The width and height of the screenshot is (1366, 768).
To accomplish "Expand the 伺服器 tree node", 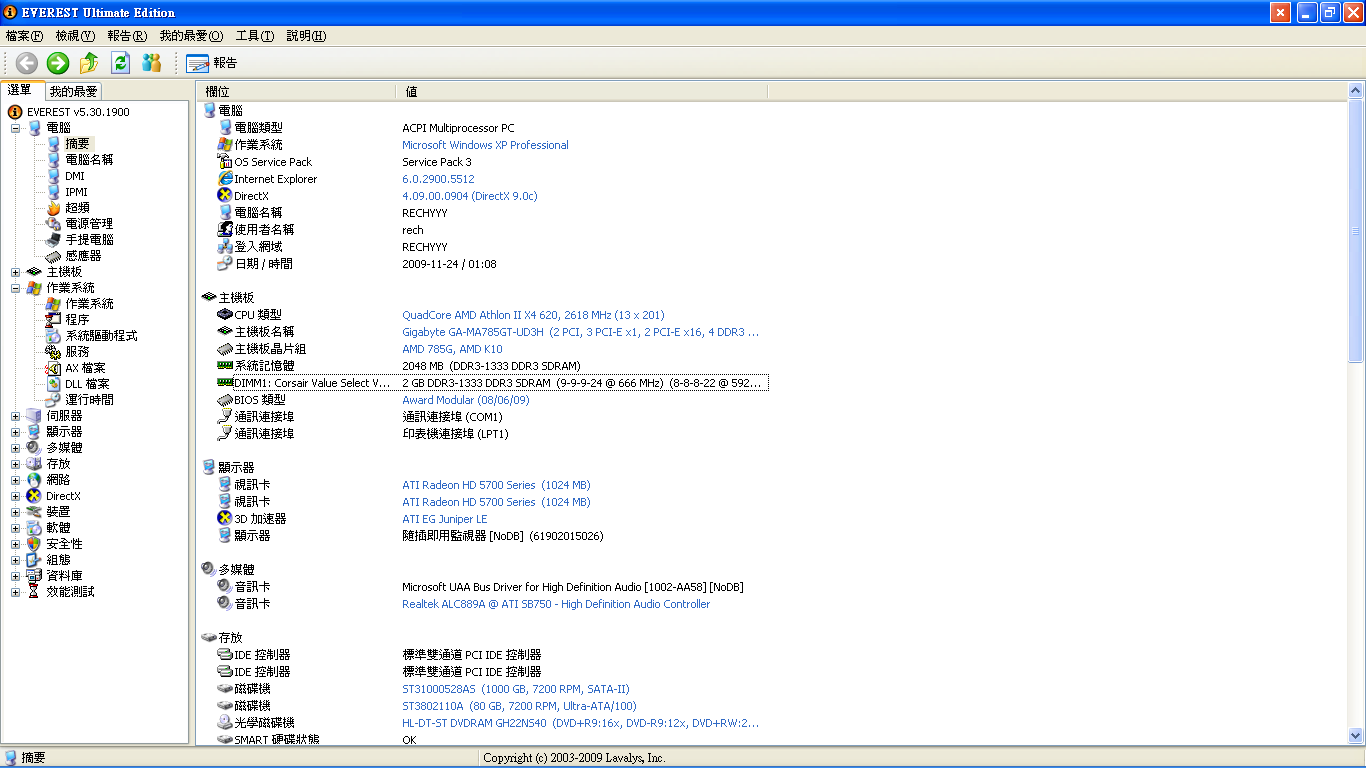I will pos(16,416).
